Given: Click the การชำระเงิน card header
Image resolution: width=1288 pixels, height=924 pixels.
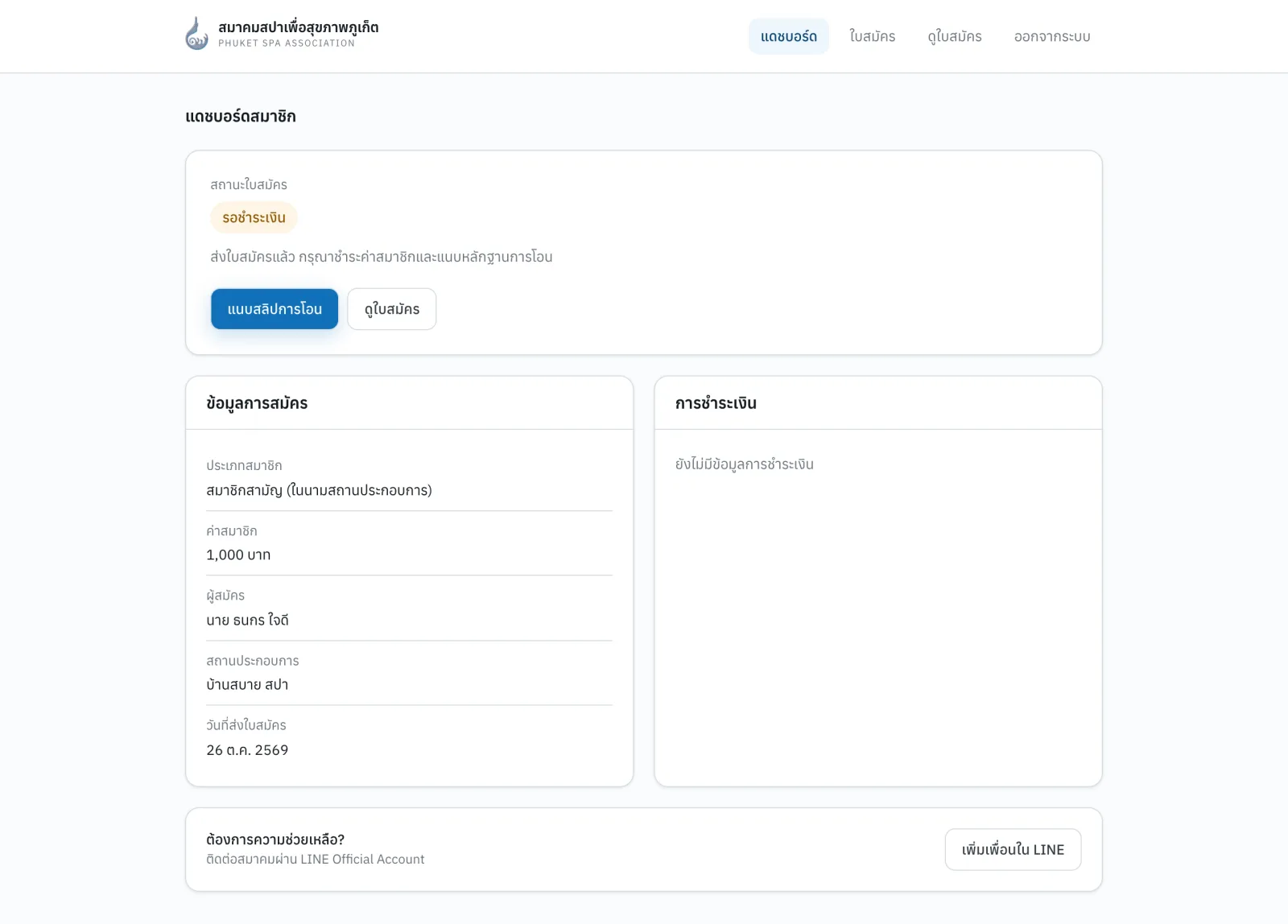Looking at the screenshot, I should pyautogui.click(x=716, y=403).
